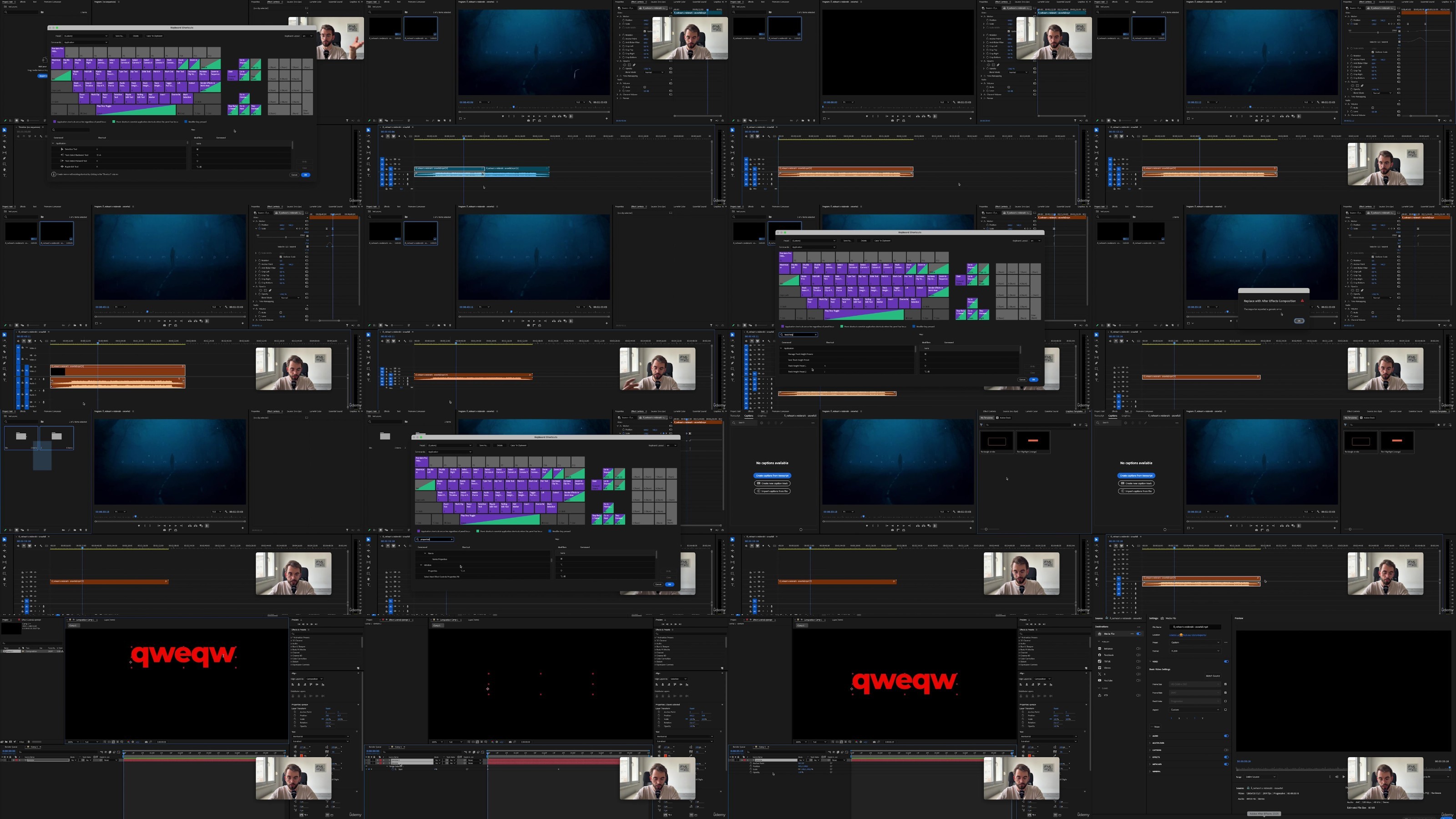Expand the EFFECTS settings section

coord(1150,758)
